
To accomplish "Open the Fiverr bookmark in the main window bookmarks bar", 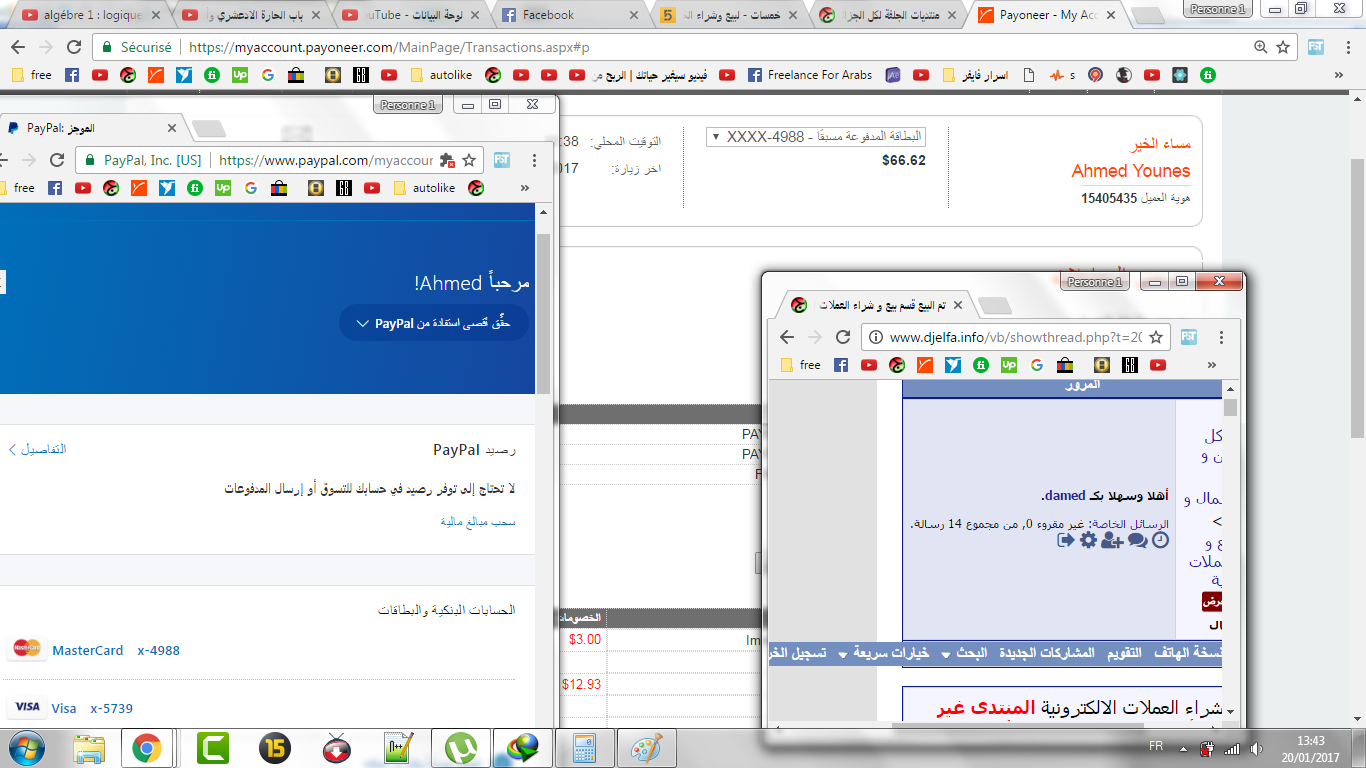I will click(x=212, y=75).
